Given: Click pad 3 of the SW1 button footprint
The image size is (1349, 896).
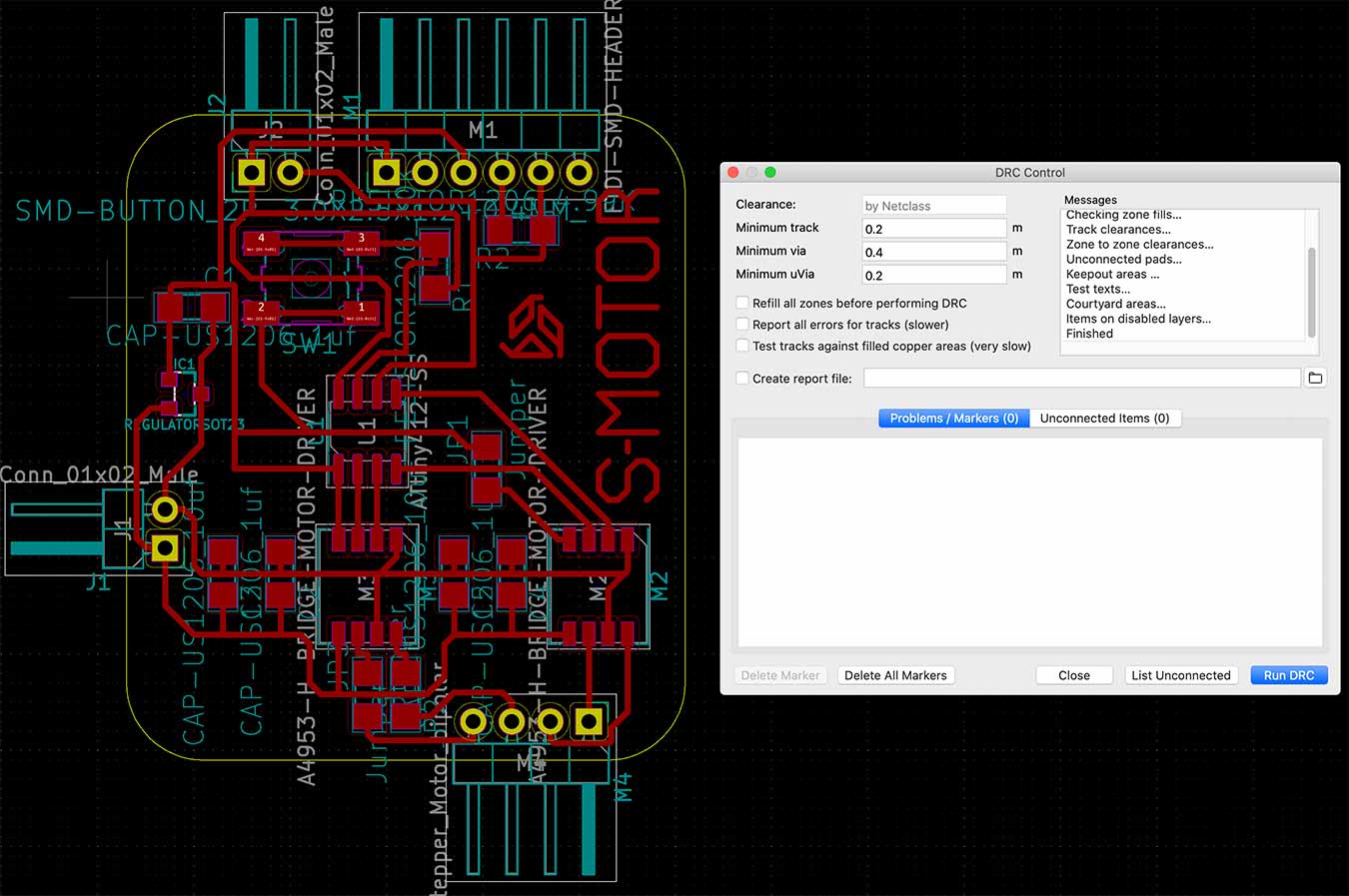Looking at the screenshot, I should click(x=361, y=242).
